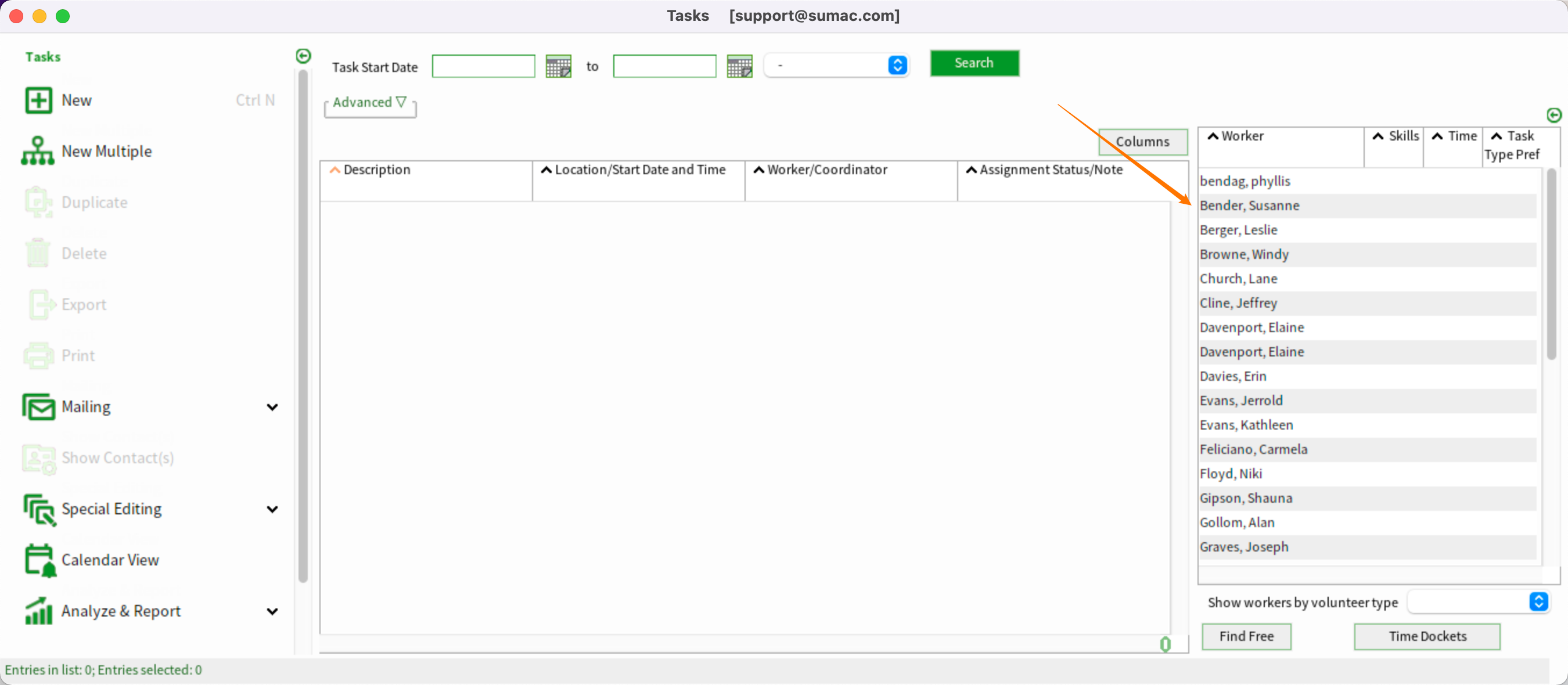
Task: Click the sidebar vertical scrollbar
Action: point(303,326)
